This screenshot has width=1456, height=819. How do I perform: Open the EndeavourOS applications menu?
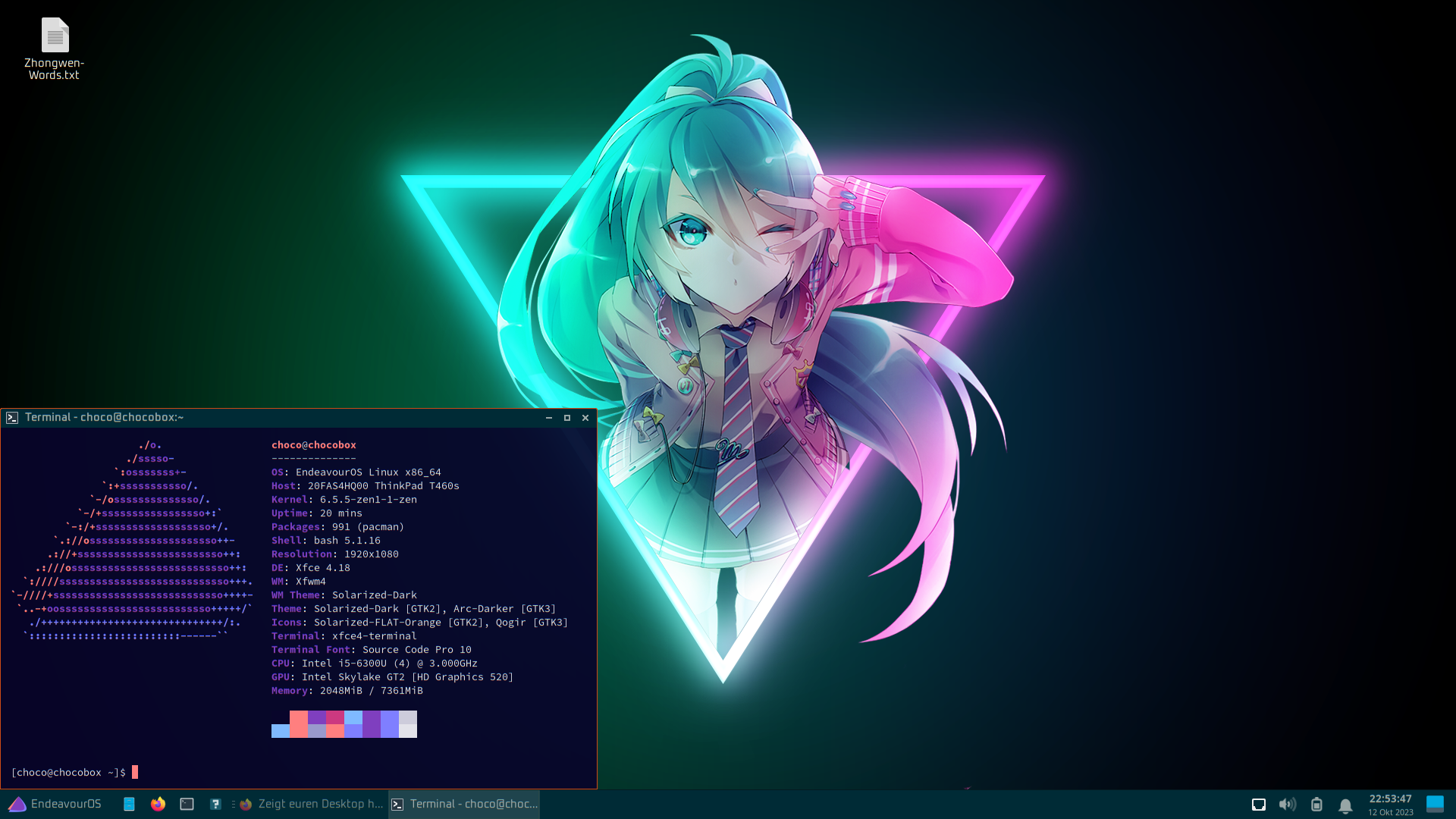pos(55,804)
